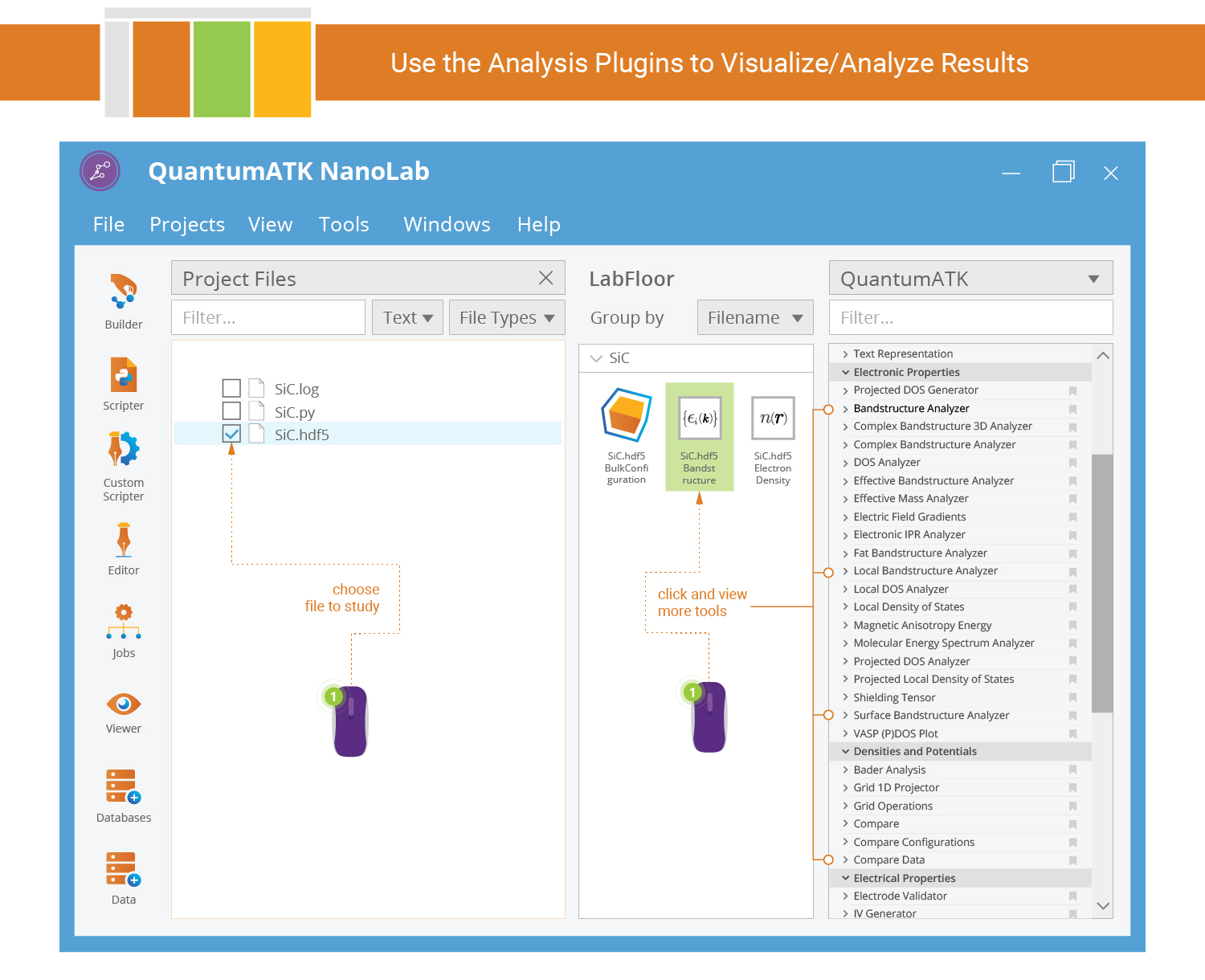
Task: Select Grid 1D Projector plugin
Action: click(x=896, y=788)
